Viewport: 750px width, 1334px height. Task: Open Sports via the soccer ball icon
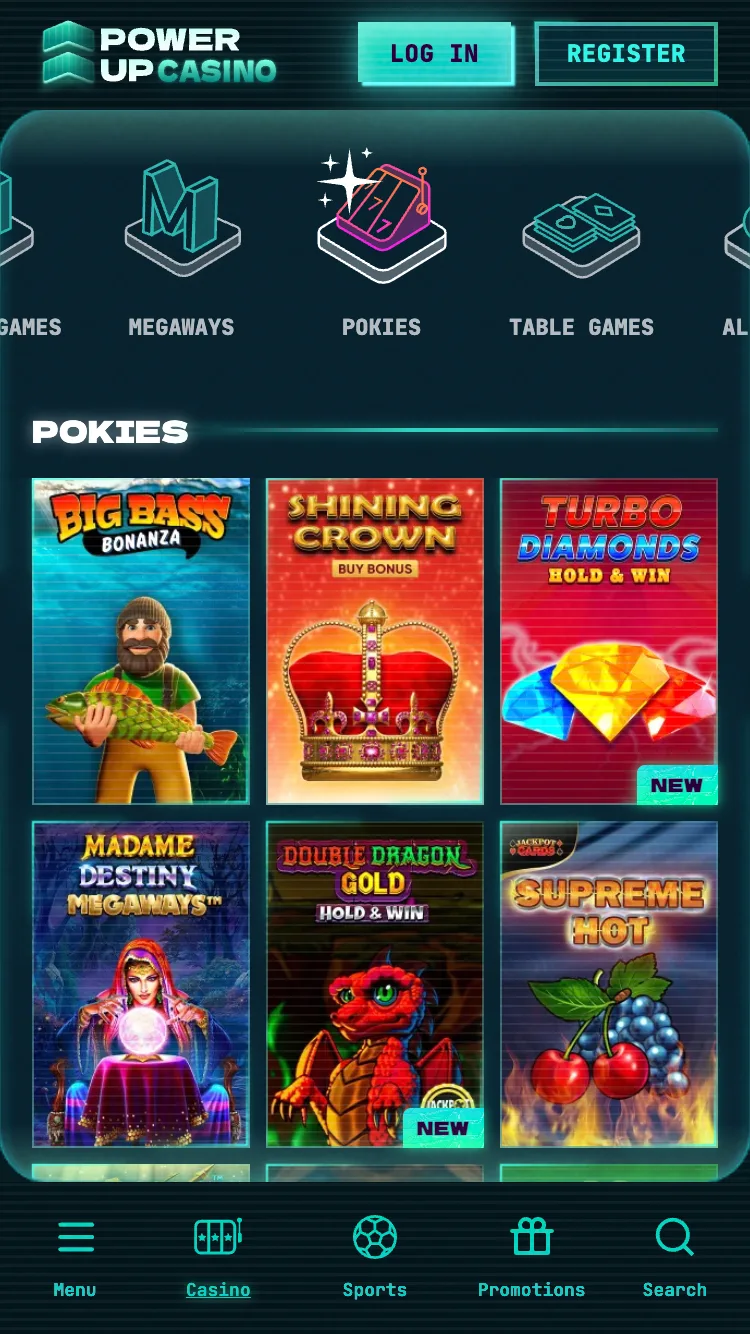tap(375, 1237)
